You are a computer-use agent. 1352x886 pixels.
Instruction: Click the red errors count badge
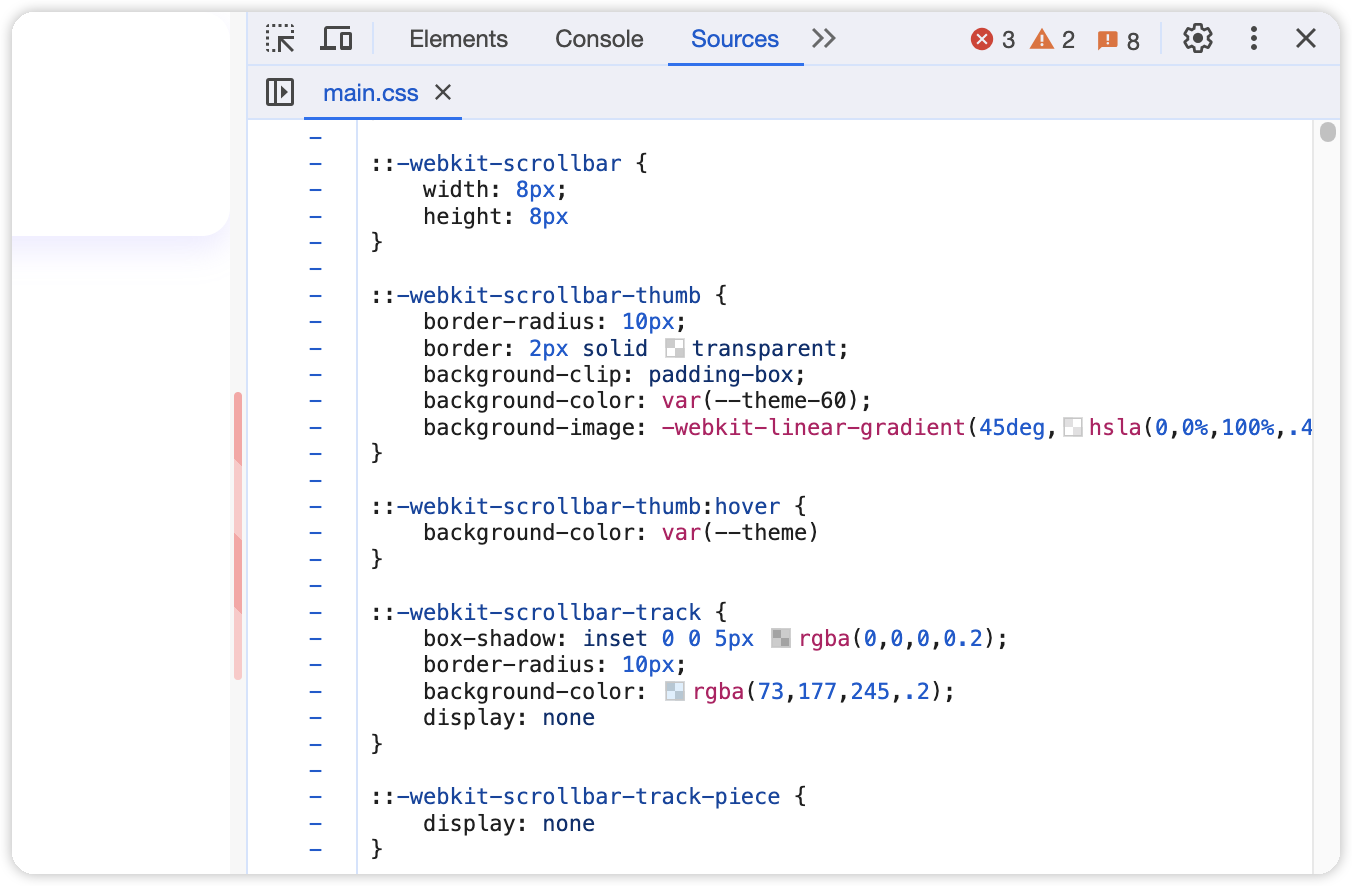point(993,40)
